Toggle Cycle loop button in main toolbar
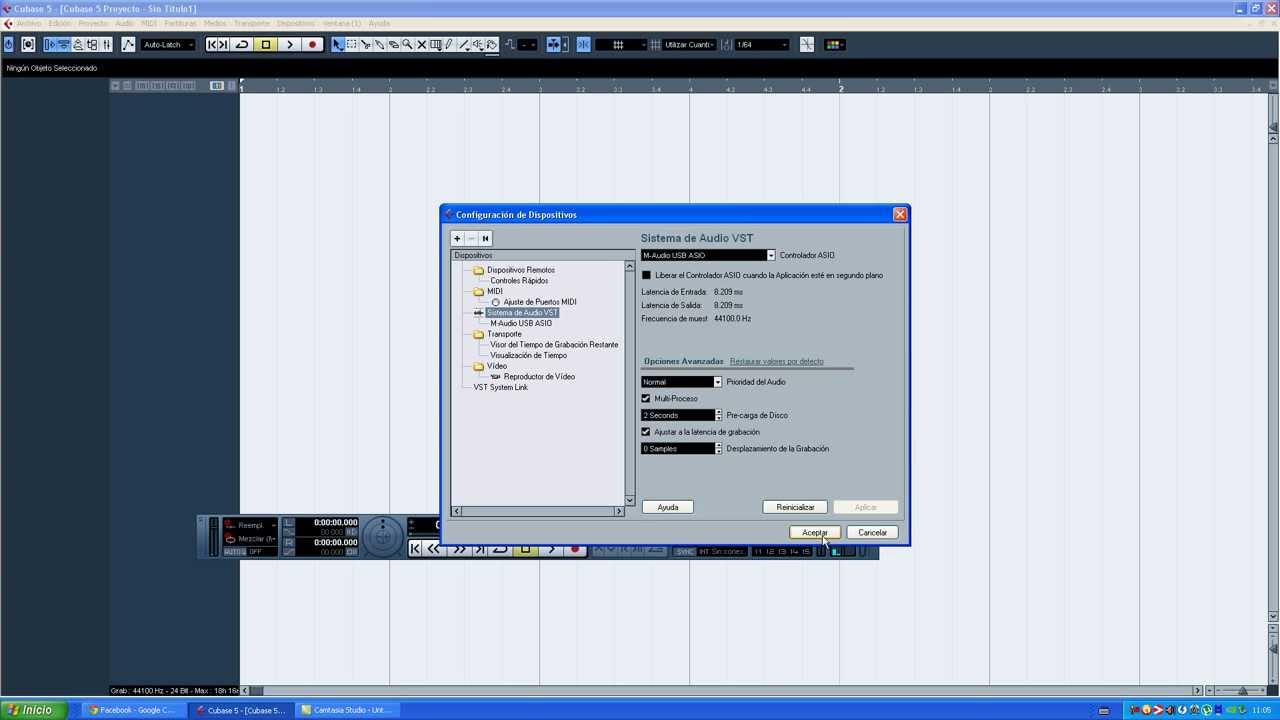The height and width of the screenshot is (720, 1280). click(242, 45)
